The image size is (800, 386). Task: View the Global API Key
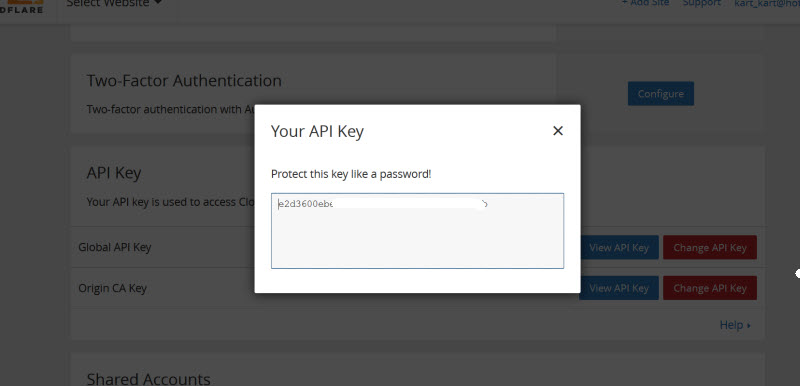click(619, 247)
